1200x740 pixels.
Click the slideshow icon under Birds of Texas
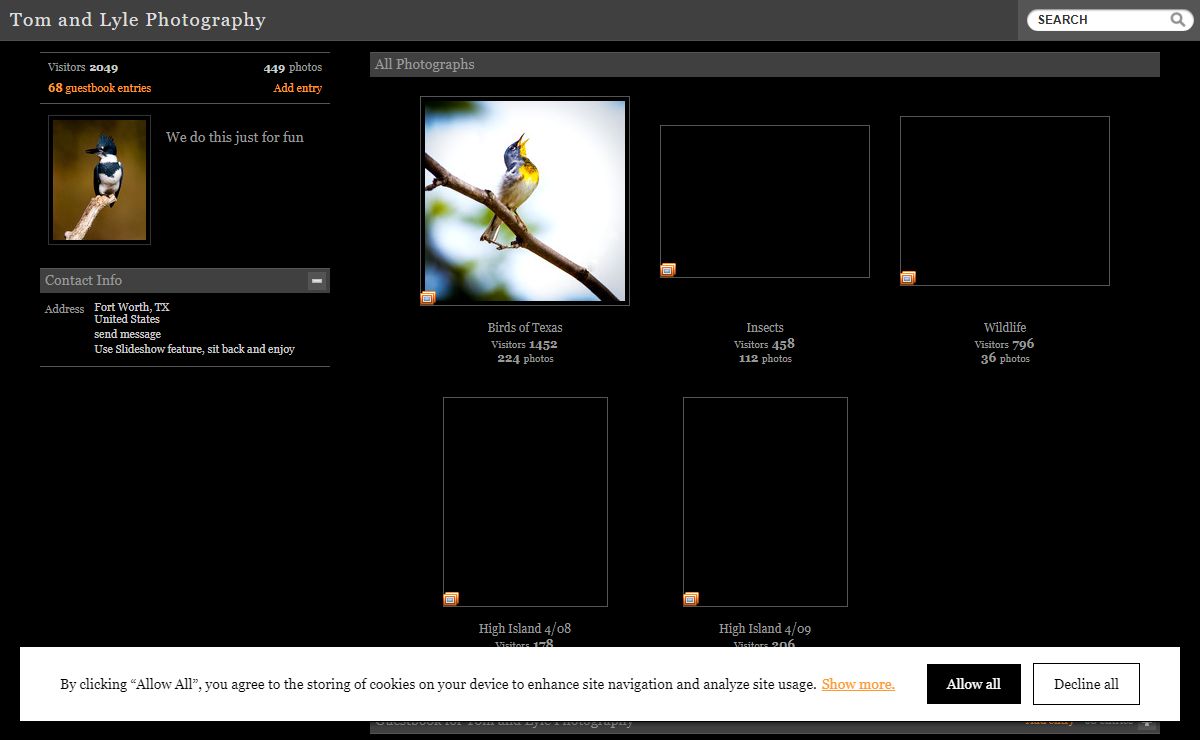428,298
